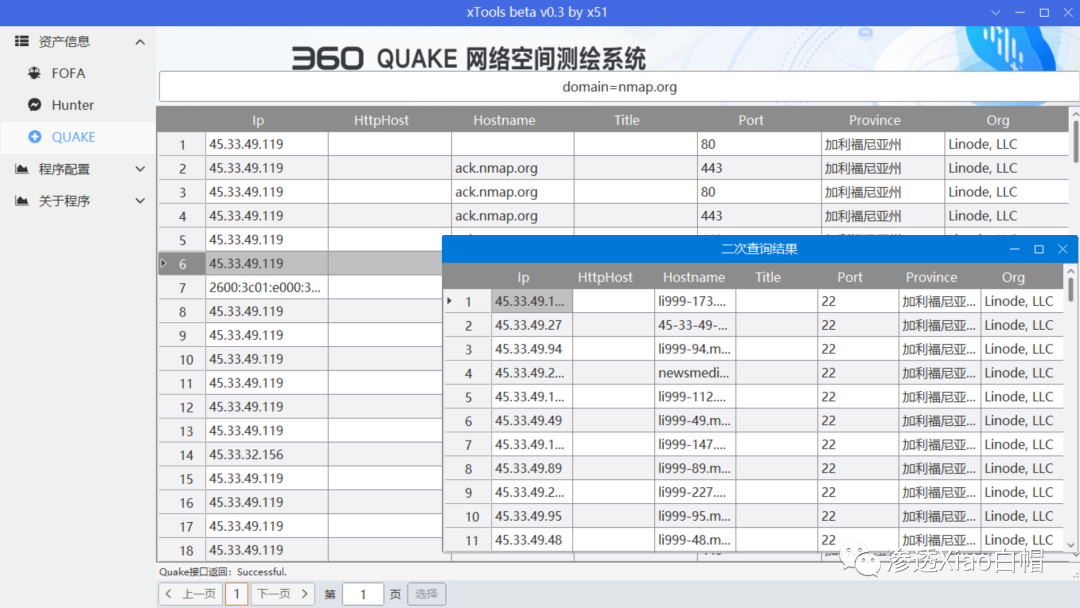Screen dimensions: 1080x608
Task: Collapse the 资产信息 section chevron
Action: point(140,42)
